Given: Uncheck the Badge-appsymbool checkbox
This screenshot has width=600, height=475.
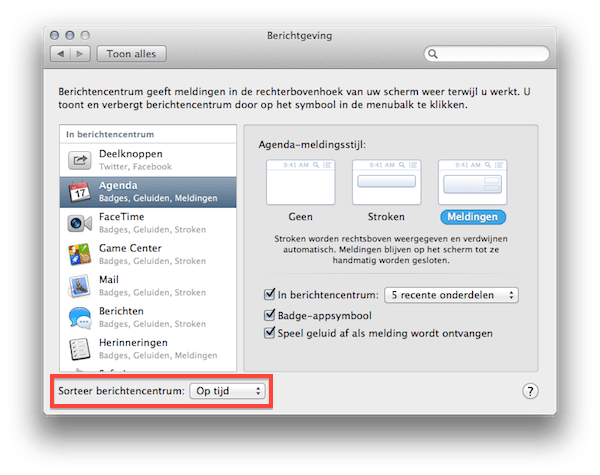Looking at the screenshot, I should pos(269,315).
